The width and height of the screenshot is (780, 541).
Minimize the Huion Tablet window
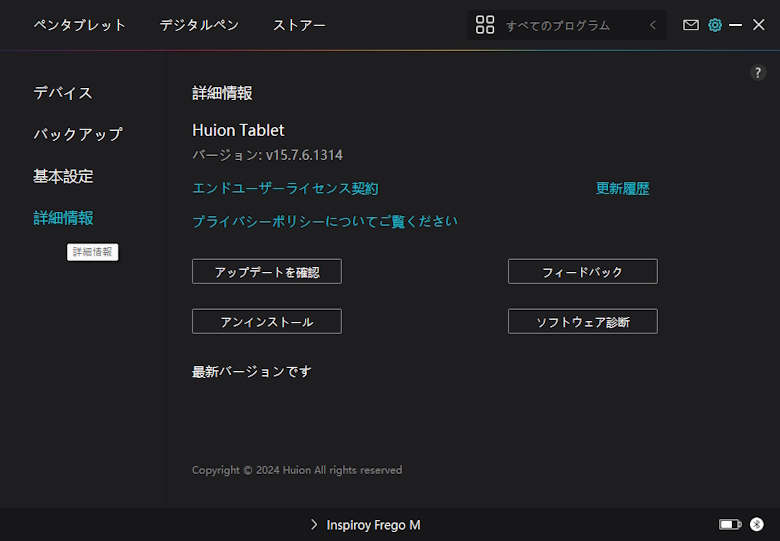click(737, 25)
